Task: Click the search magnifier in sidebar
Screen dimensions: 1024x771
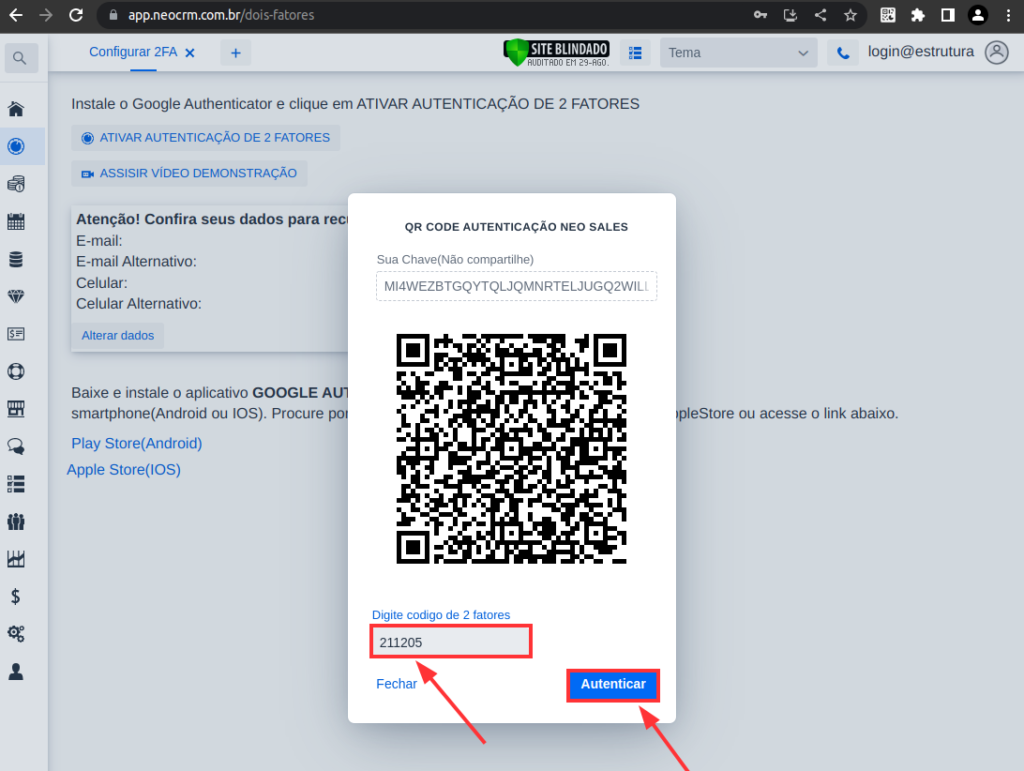Action: 21,58
